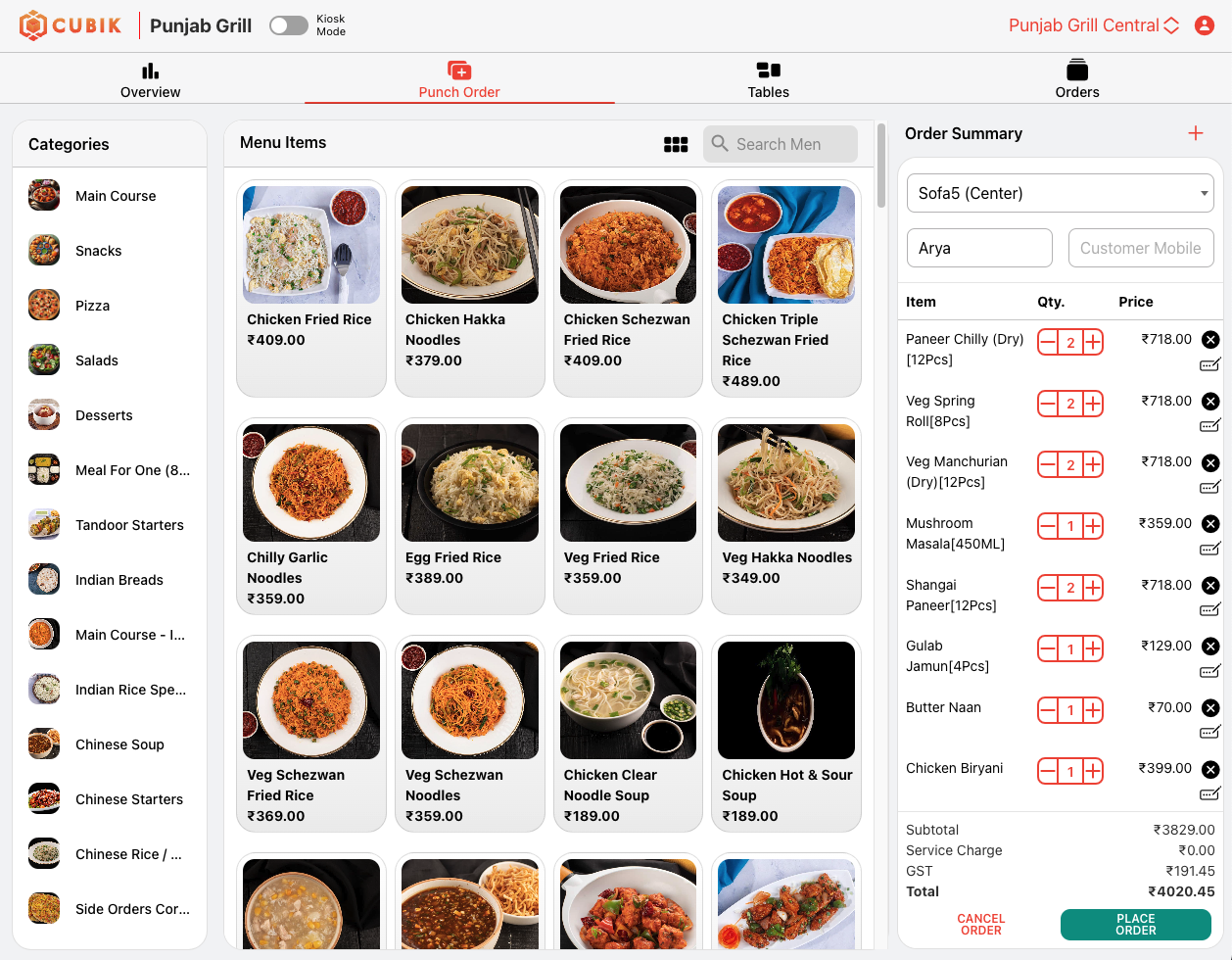Screen dimensions: 1232x960
Task: Add Chicken Hakka Noodles to the order
Action: 470,289
